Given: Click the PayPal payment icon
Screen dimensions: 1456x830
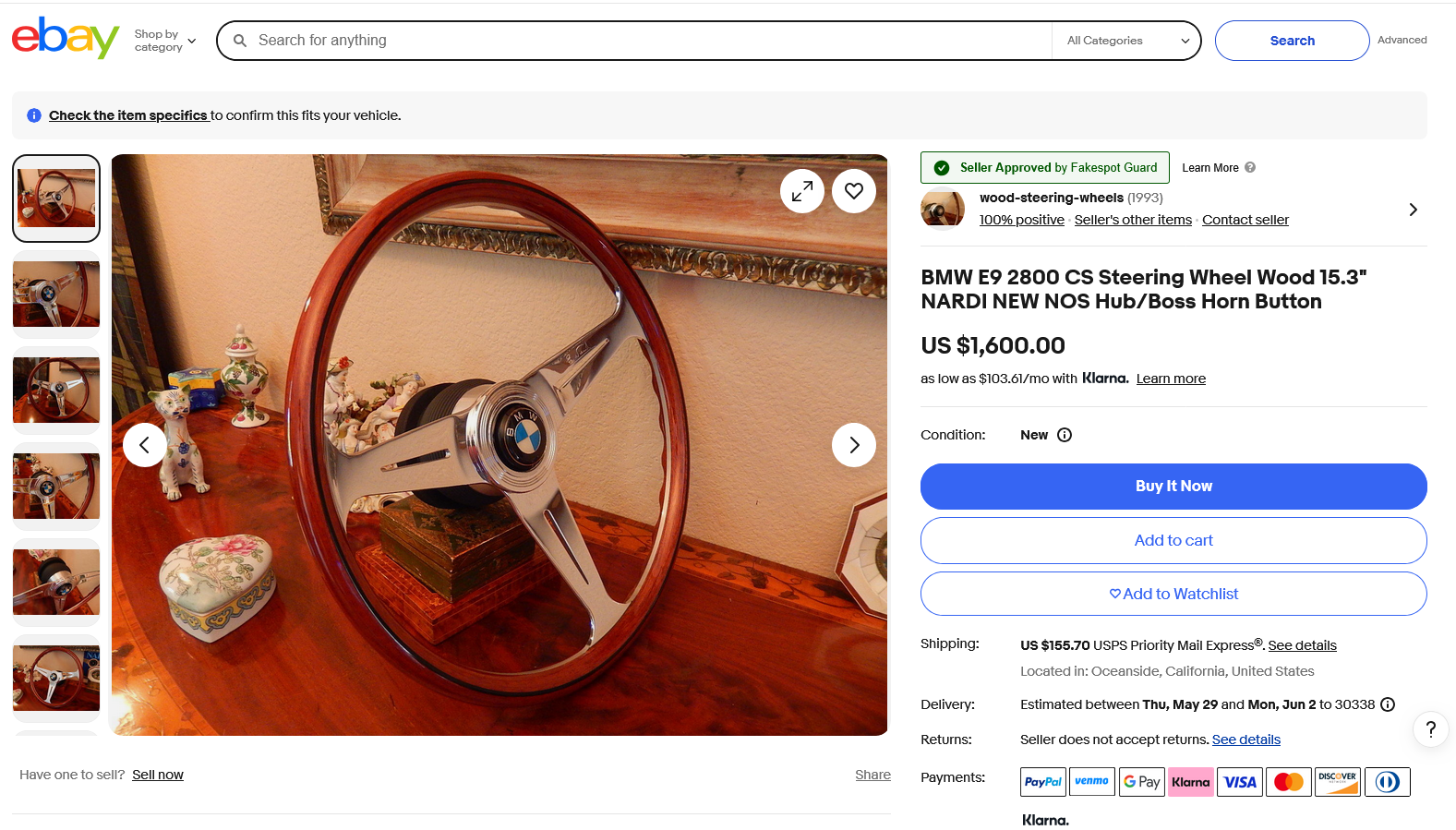Looking at the screenshot, I should tap(1043, 782).
